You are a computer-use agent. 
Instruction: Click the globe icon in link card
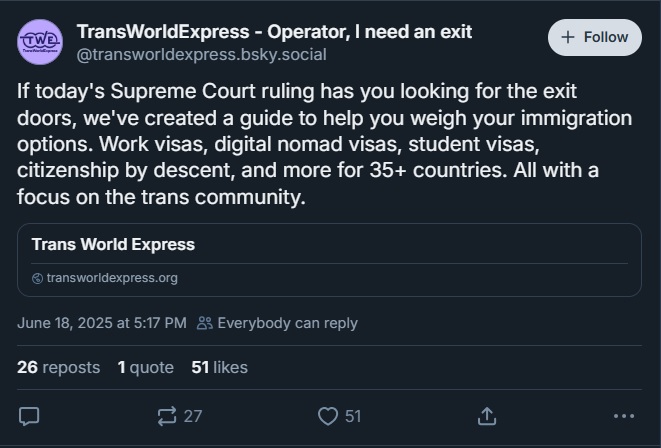point(37,278)
